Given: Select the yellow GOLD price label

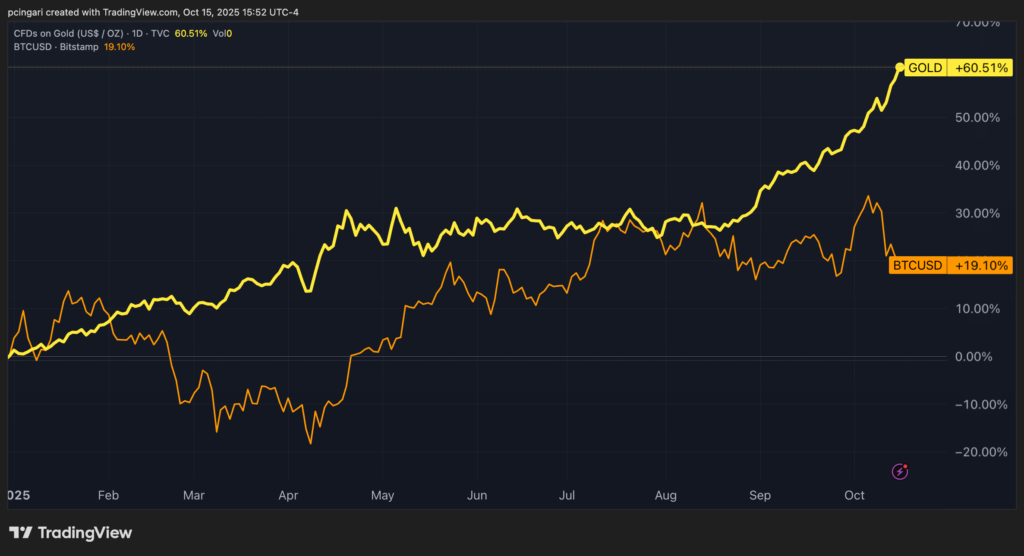Looking at the screenshot, I should [x=925, y=68].
